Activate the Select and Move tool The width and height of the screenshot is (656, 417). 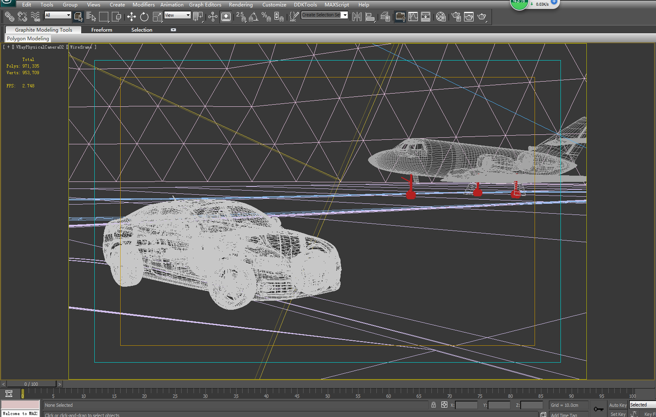tap(131, 16)
